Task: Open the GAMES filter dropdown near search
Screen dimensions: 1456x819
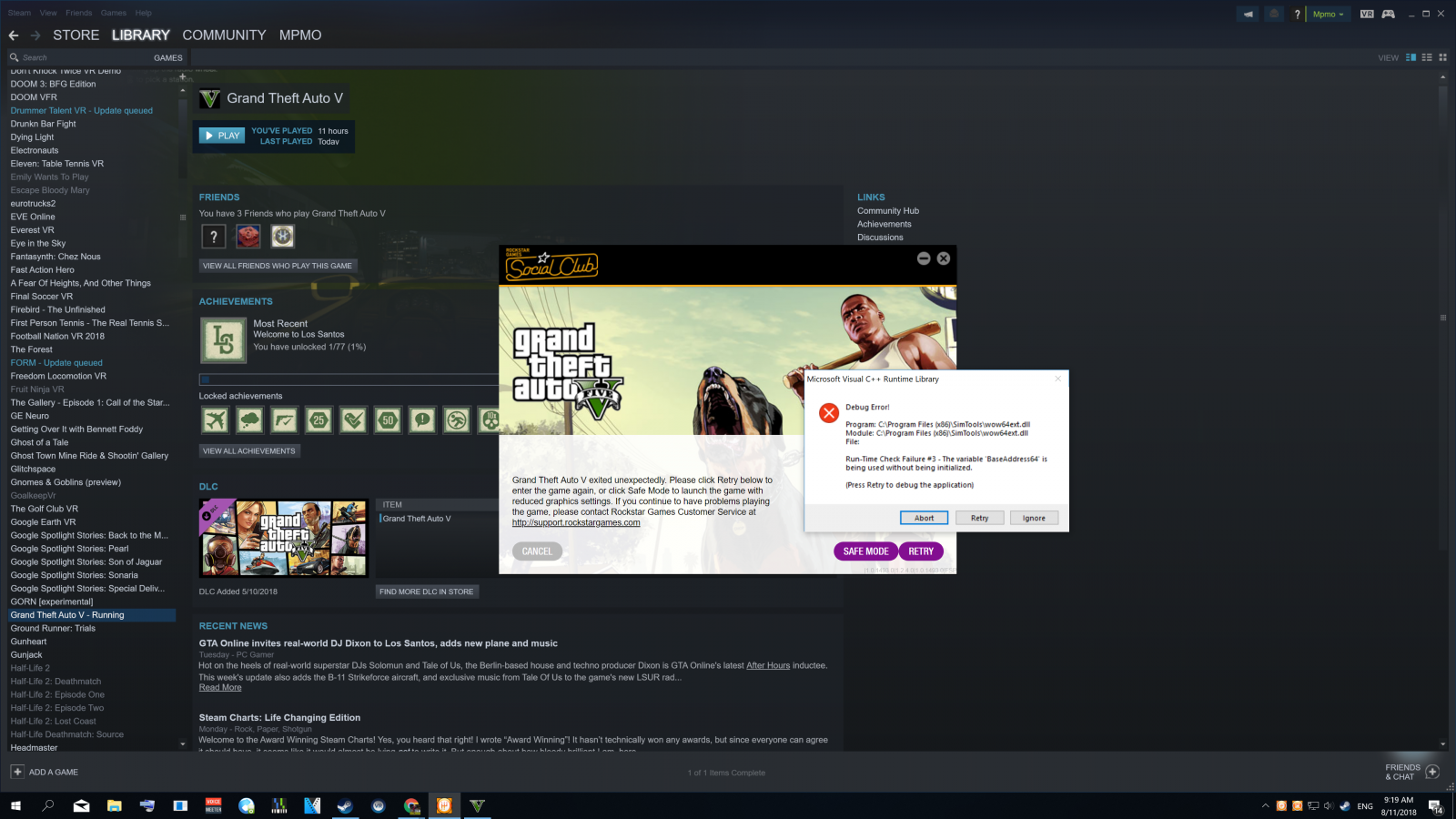Action: pos(168,57)
